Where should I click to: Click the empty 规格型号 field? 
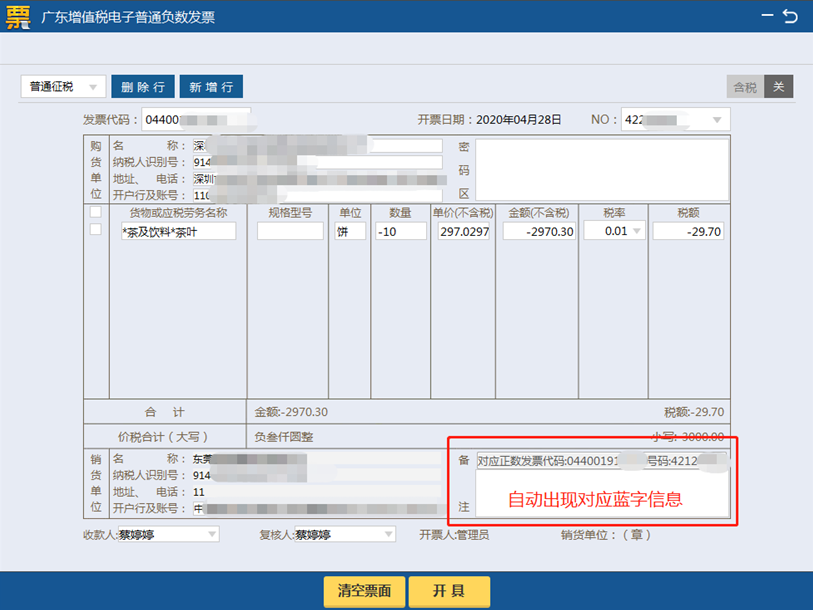click(290, 231)
